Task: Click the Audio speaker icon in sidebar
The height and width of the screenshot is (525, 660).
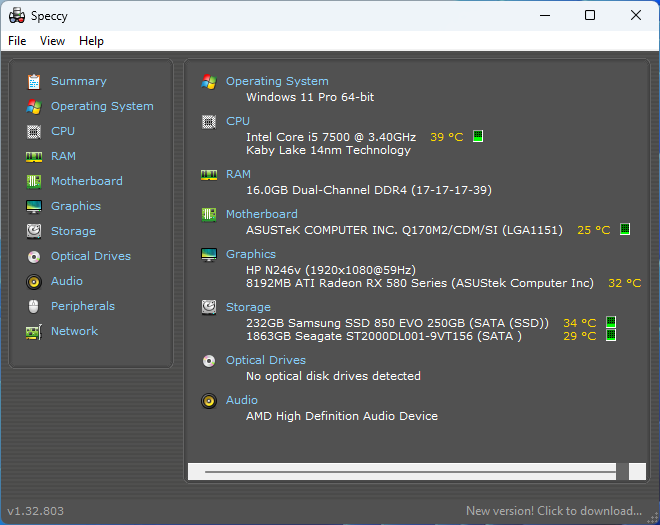Action: coord(34,281)
